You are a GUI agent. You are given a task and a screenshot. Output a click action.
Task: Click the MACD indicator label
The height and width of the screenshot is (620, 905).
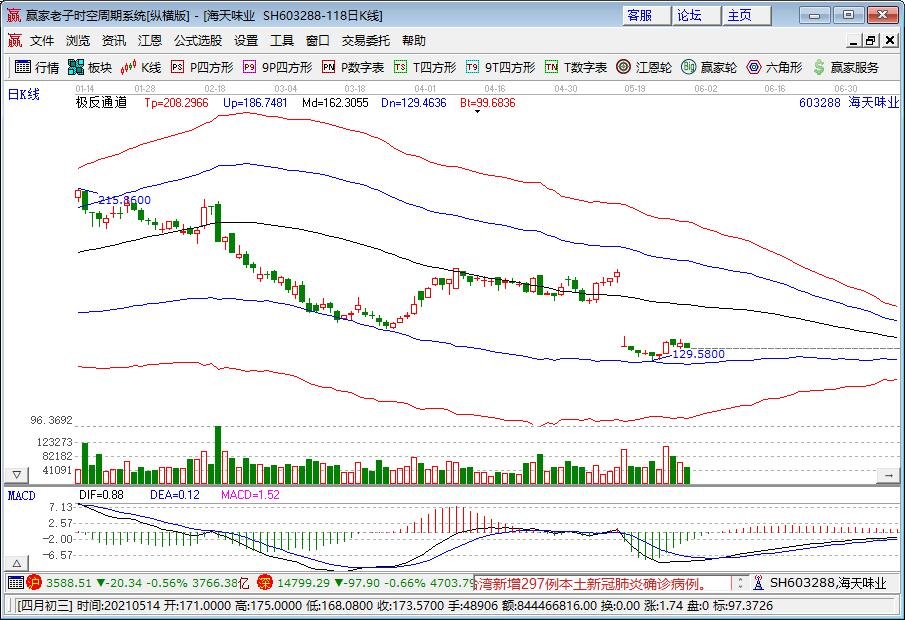tap(21, 495)
